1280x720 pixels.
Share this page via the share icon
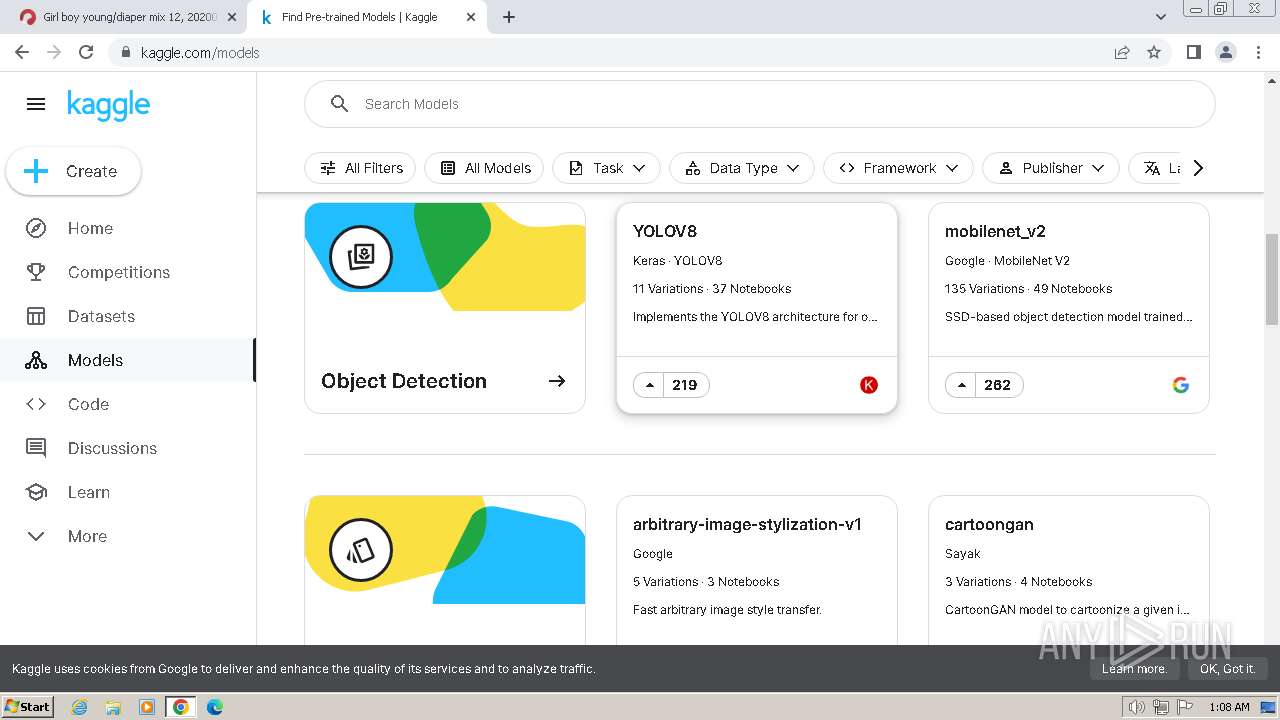(1122, 52)
